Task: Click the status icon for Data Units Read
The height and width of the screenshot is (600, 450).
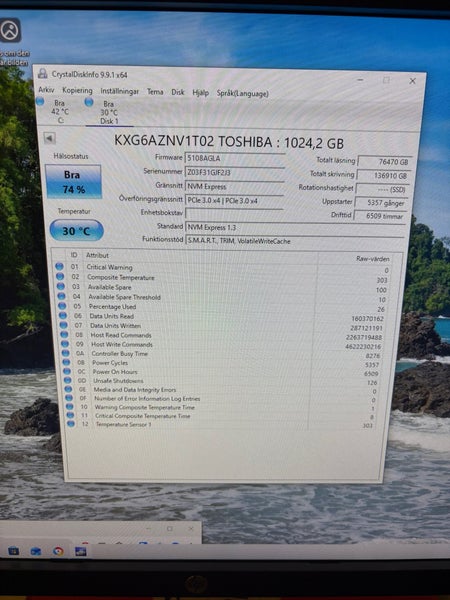Action: click(63, 315)
